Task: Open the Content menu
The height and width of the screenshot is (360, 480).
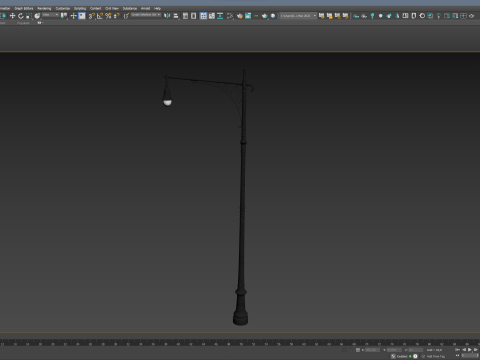Action: tap(95, 8)
